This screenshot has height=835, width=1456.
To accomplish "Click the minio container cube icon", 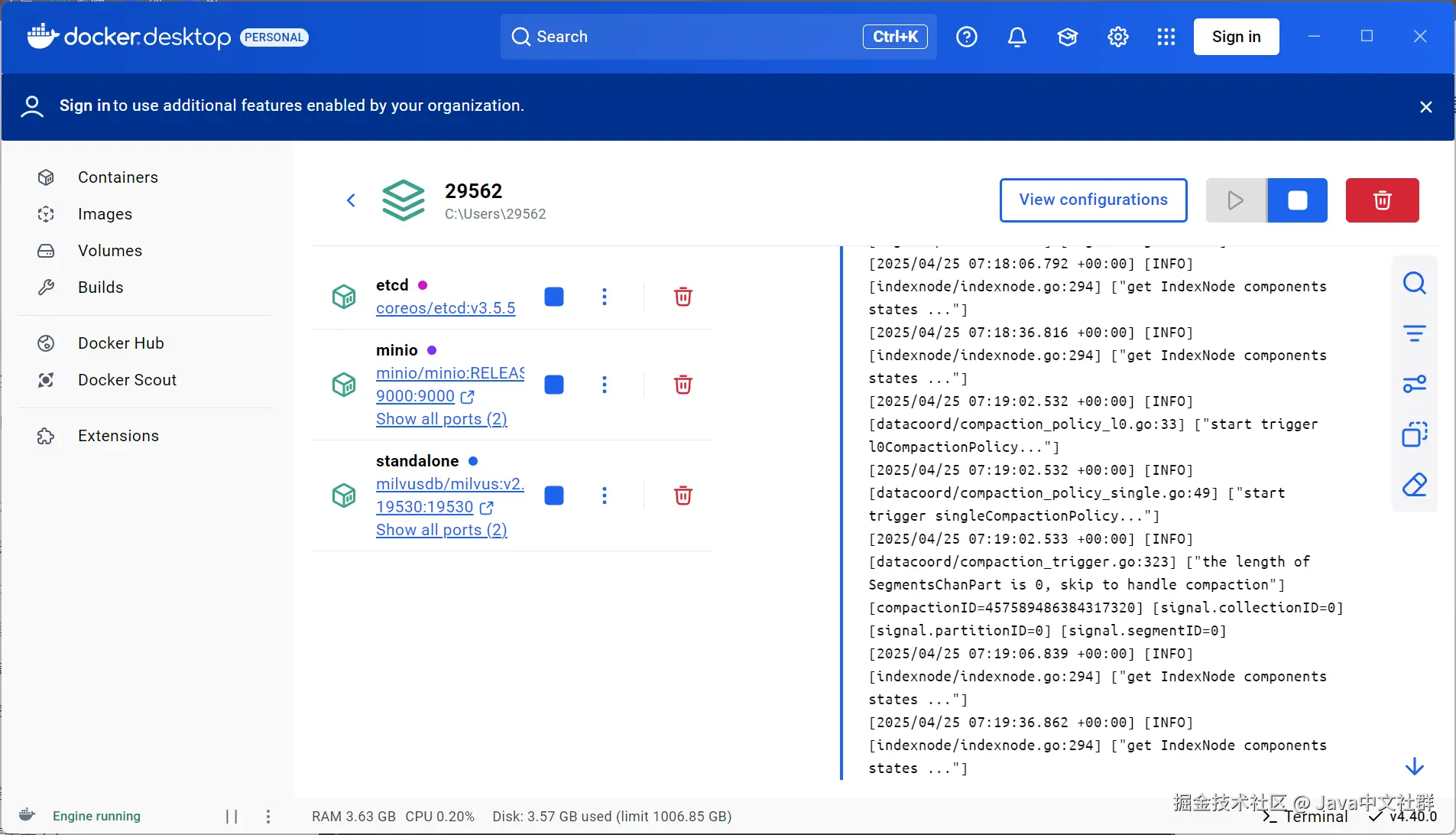I will coord(344,385).
